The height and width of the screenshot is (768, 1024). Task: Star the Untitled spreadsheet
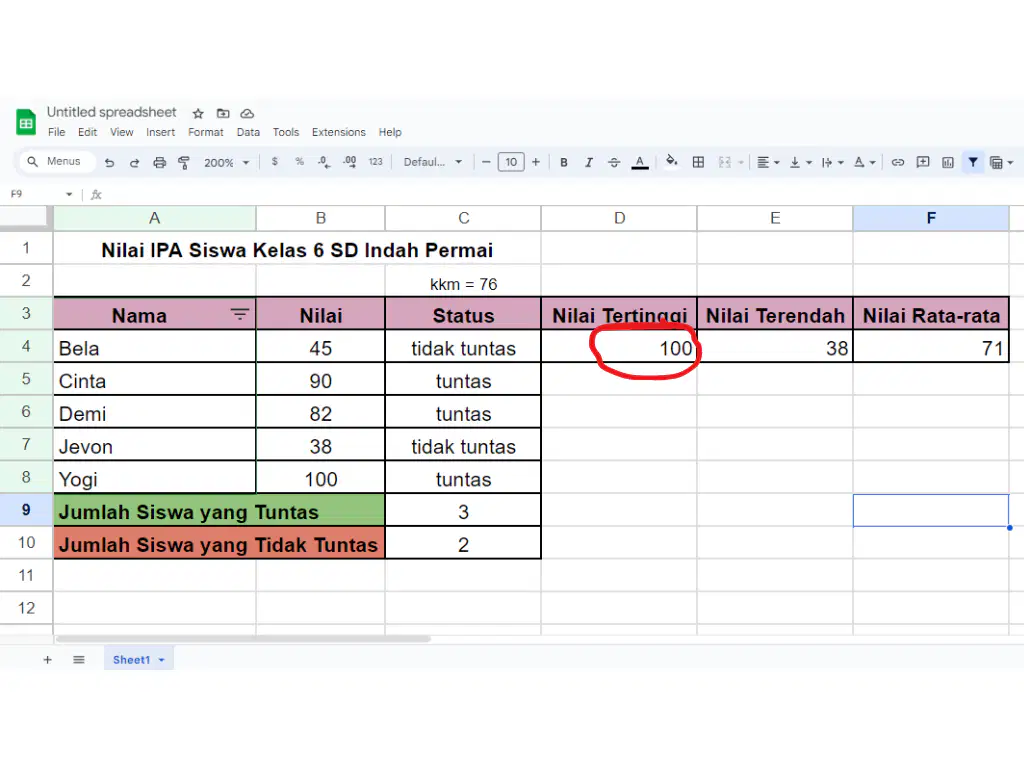[199, 114]
